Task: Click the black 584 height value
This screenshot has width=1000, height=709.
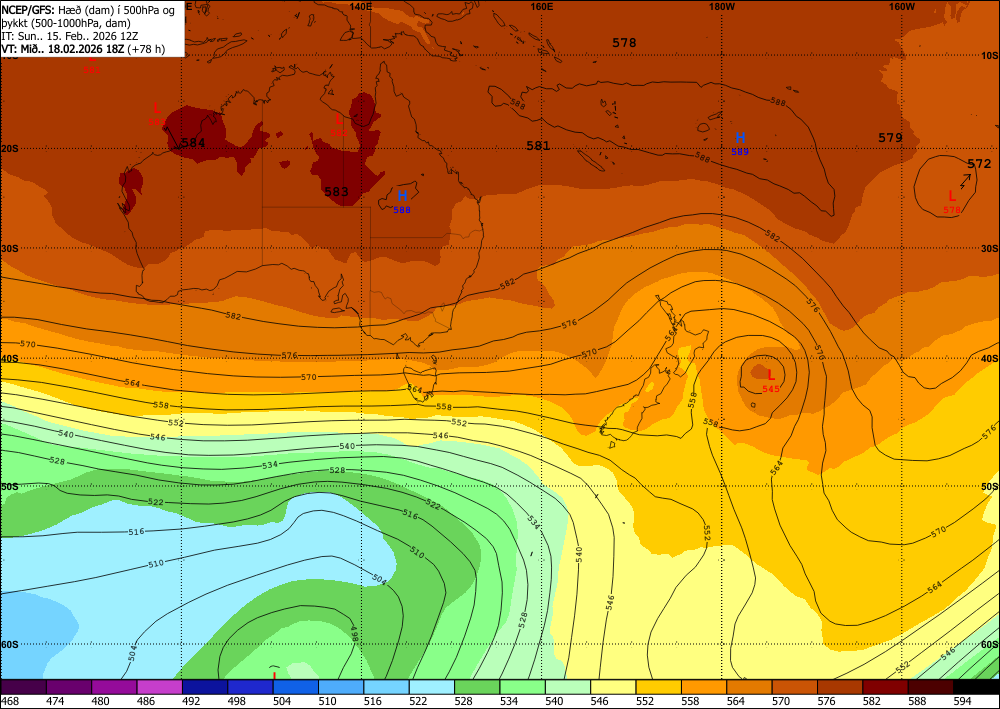Action: (x=193, y=143)
